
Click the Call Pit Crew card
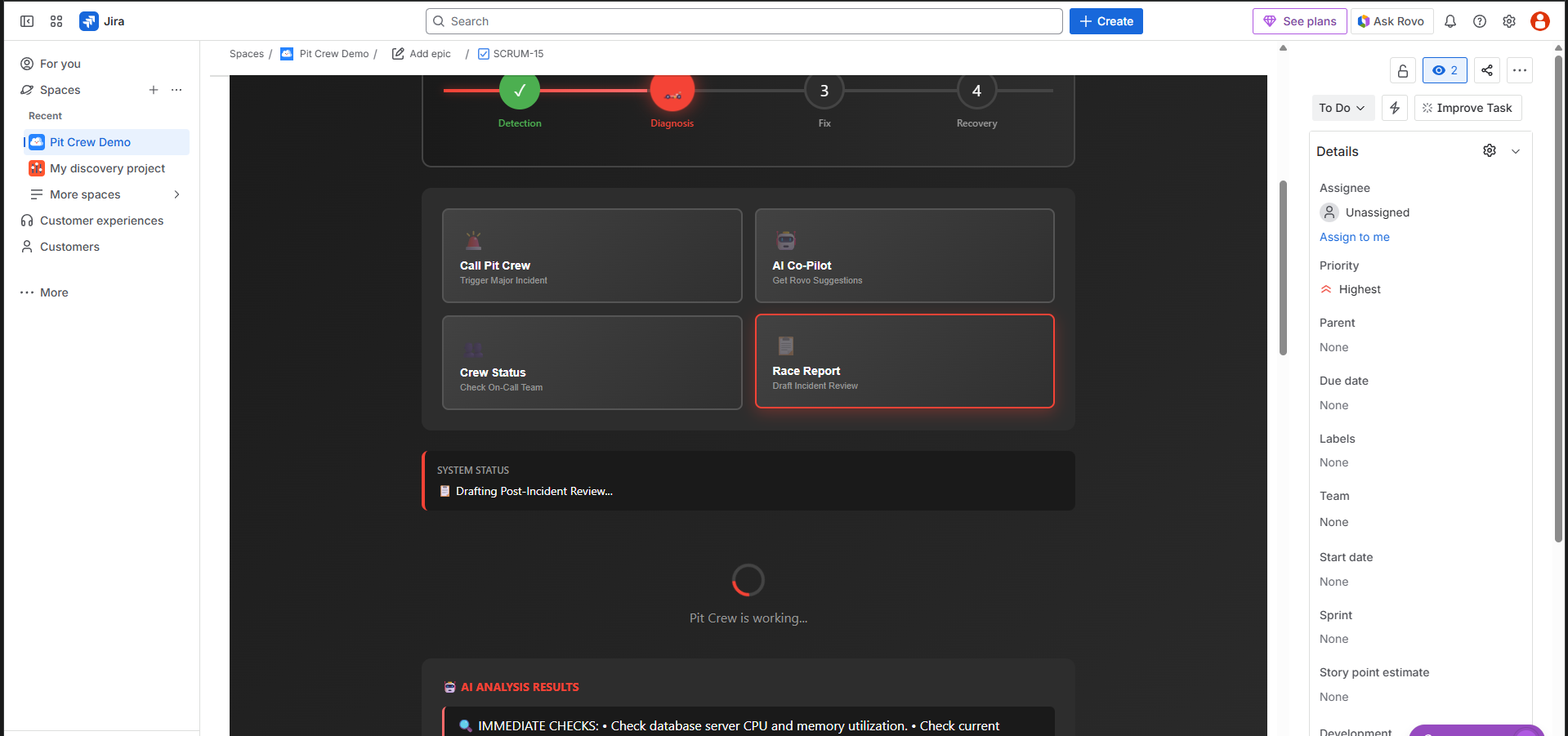592,256
